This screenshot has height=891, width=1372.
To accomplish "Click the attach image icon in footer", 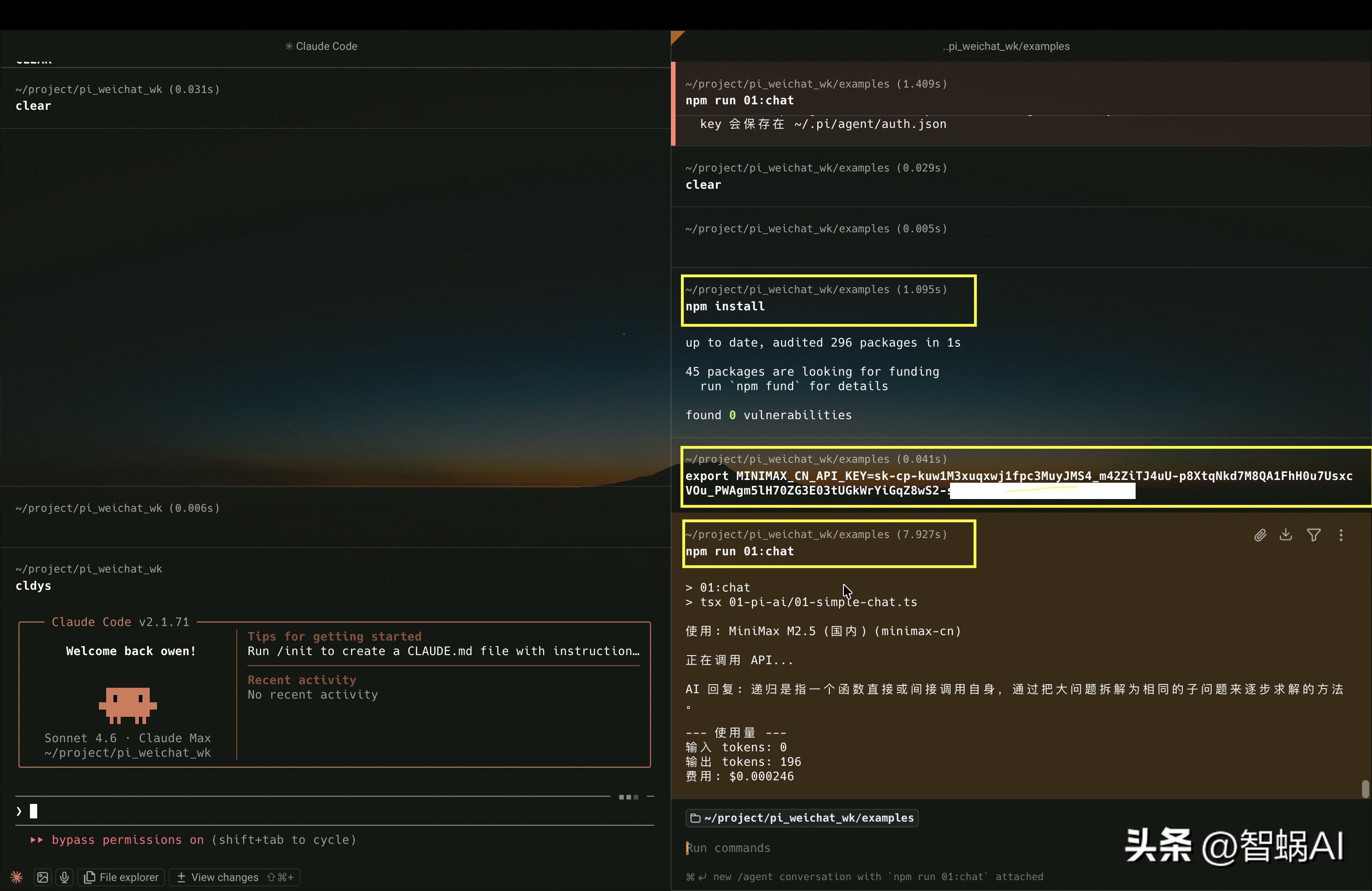I will [x=42, y=877].
